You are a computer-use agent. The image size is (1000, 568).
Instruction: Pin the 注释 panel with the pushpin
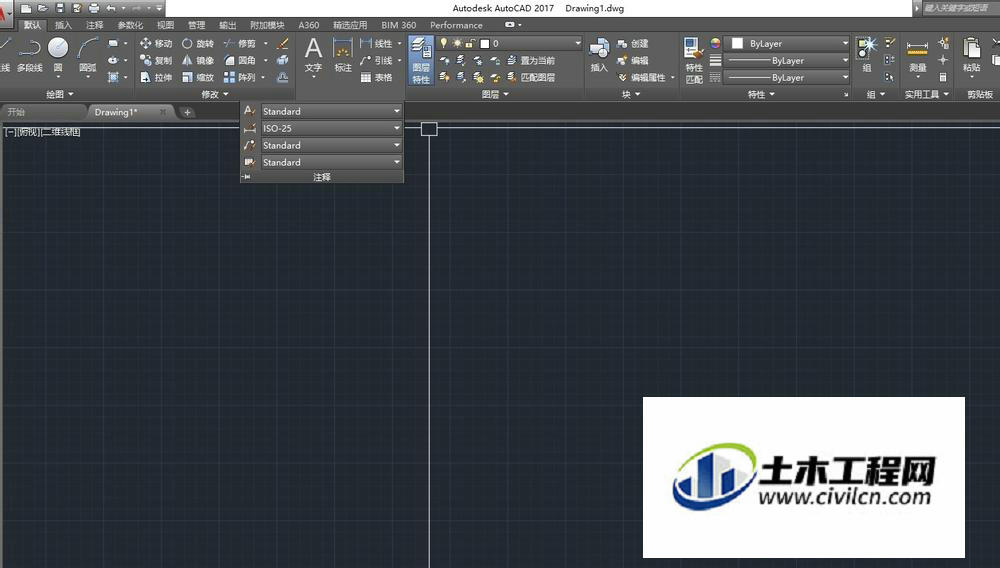click(247, 177)
